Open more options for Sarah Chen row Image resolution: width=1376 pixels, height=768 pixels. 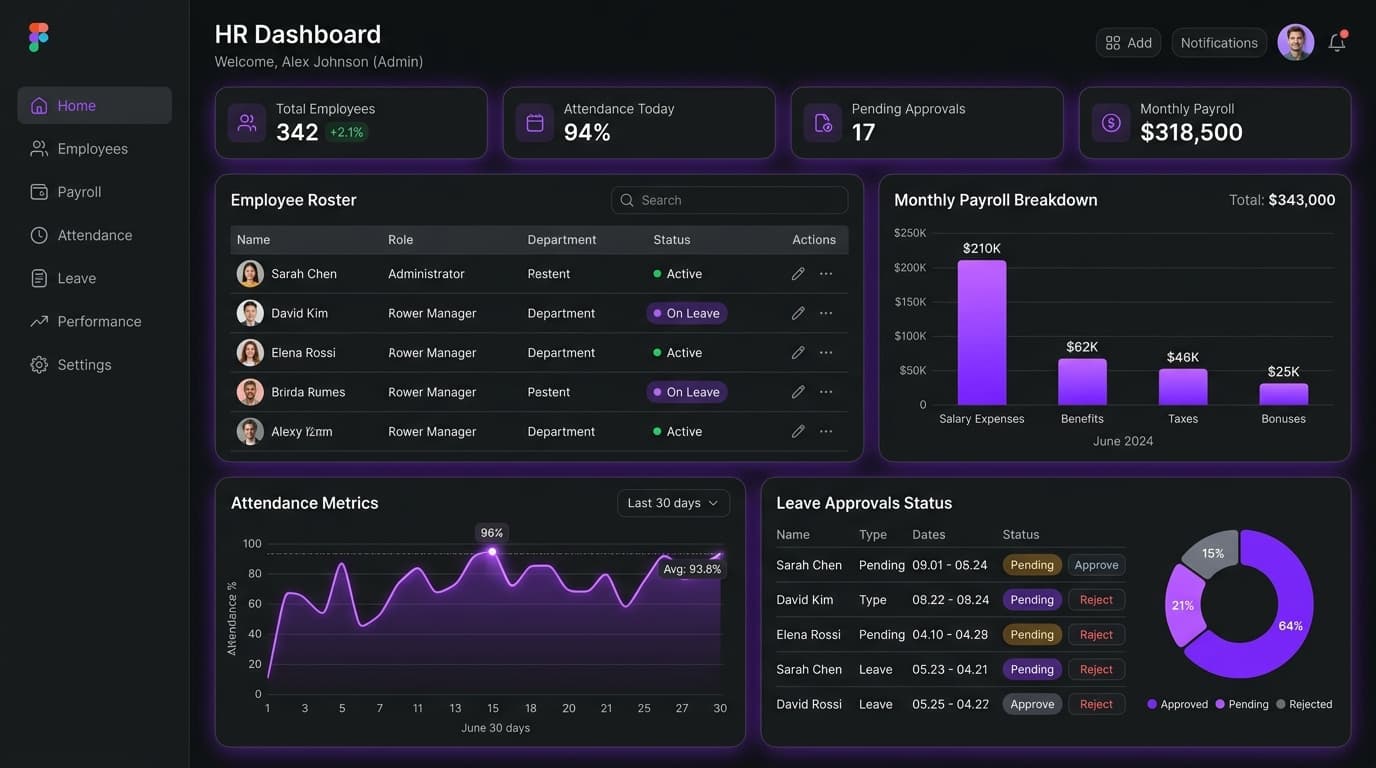click(826, 274)
